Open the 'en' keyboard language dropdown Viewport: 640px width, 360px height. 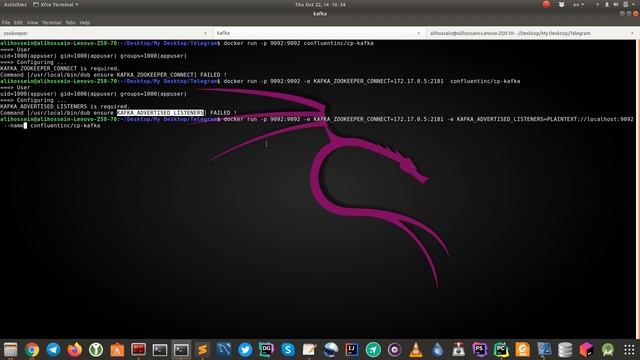578,4
